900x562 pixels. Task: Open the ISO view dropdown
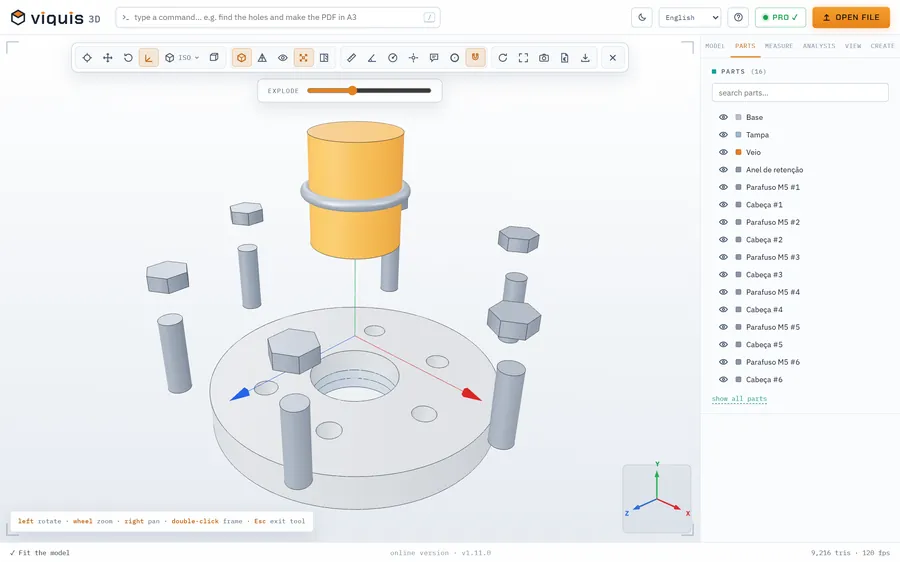click(182, 57)
